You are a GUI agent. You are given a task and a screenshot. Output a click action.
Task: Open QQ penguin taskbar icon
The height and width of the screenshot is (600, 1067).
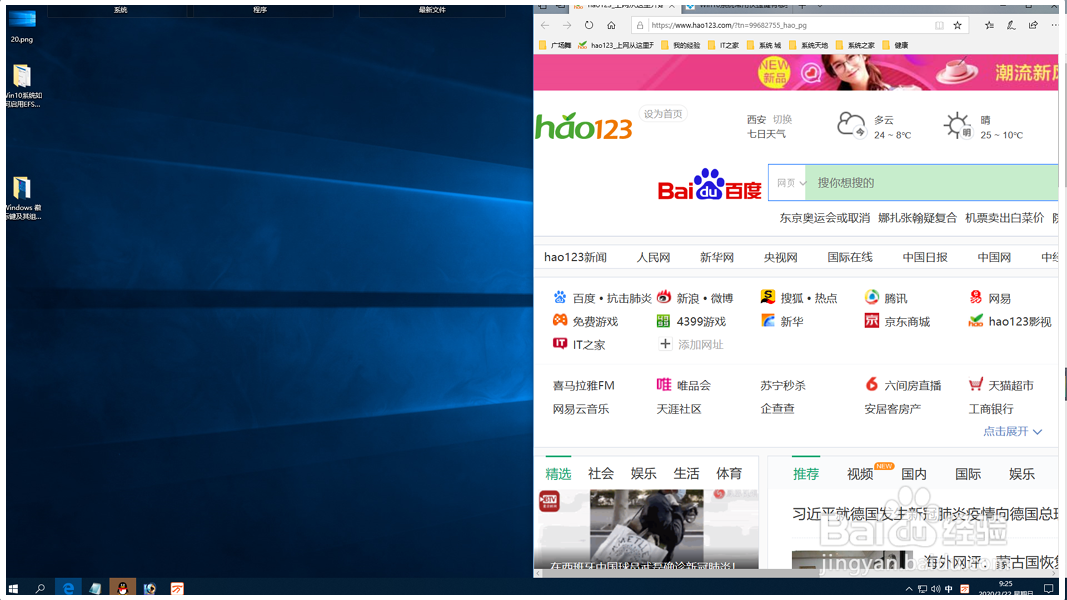[122, 588]
